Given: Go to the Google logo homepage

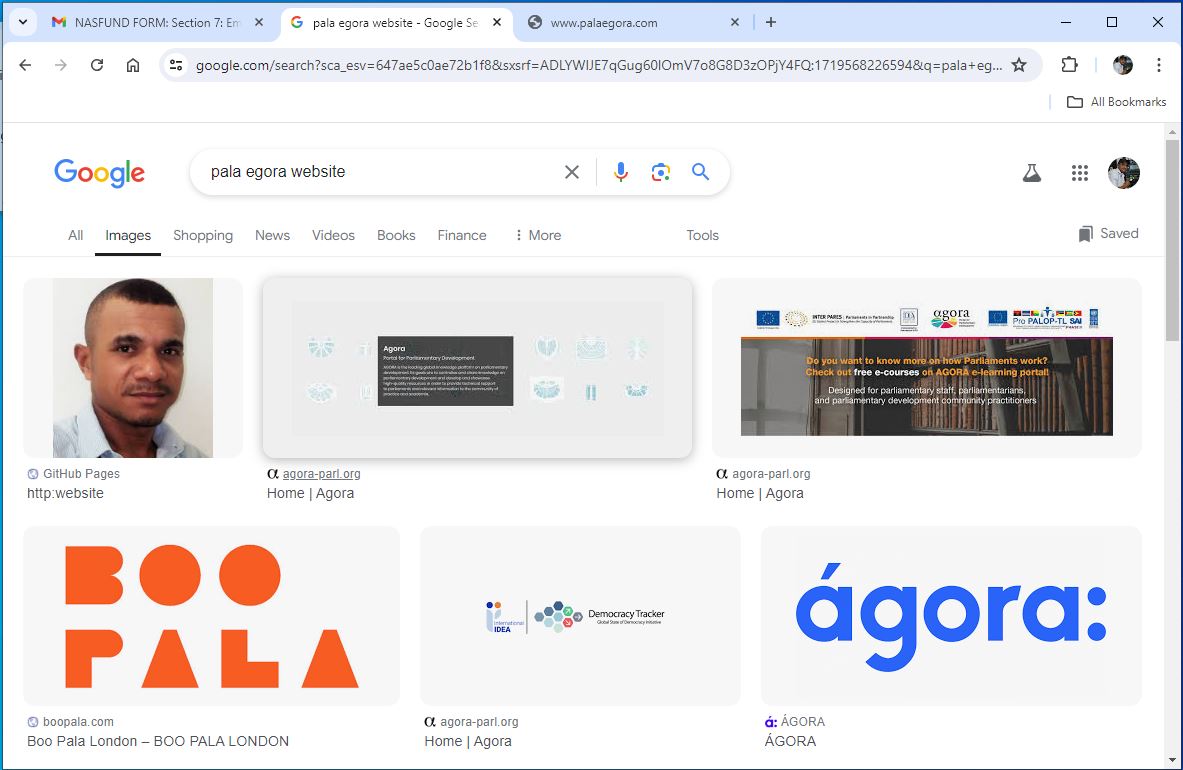Looking at the screenshot, I should point(100,173).
